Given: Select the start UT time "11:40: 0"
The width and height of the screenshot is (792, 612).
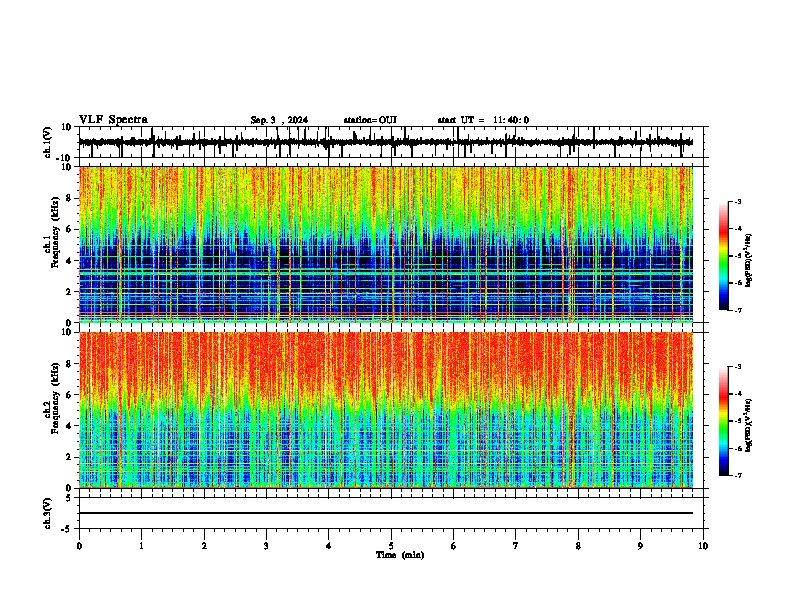Looking at the screenshot, I should 511,120.
